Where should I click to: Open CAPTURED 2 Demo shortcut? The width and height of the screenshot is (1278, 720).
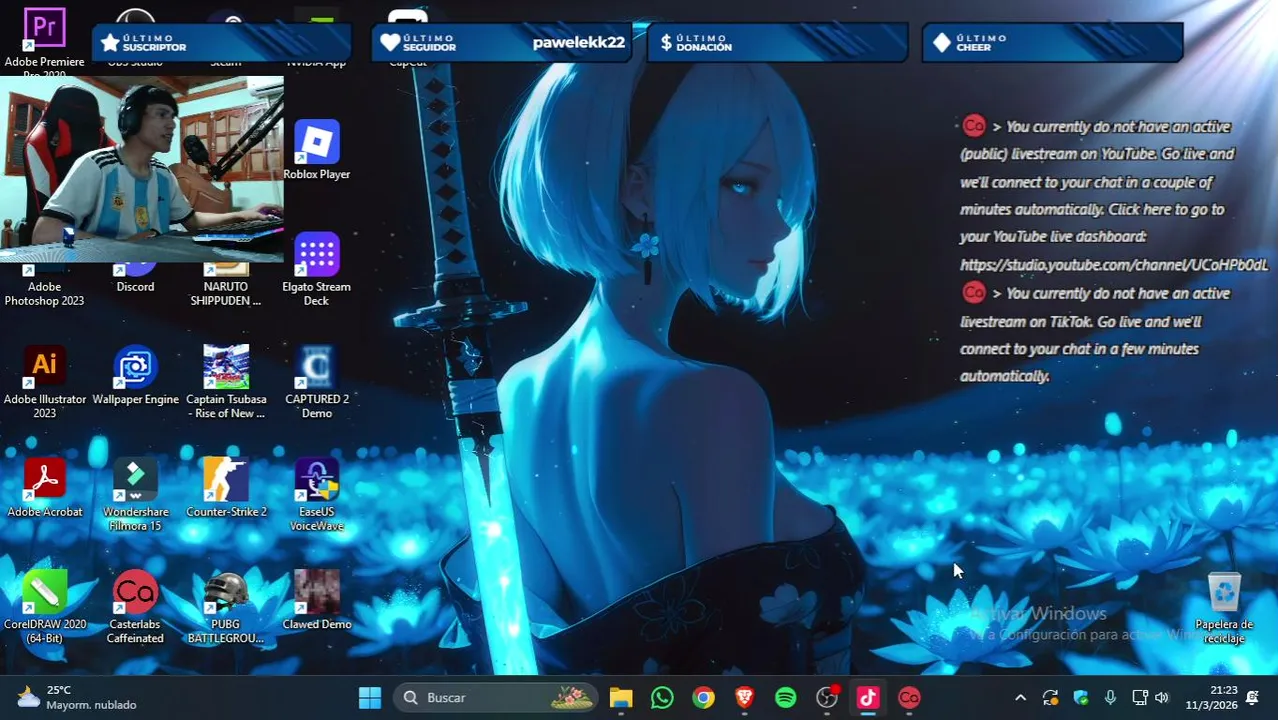pos(316,383)
